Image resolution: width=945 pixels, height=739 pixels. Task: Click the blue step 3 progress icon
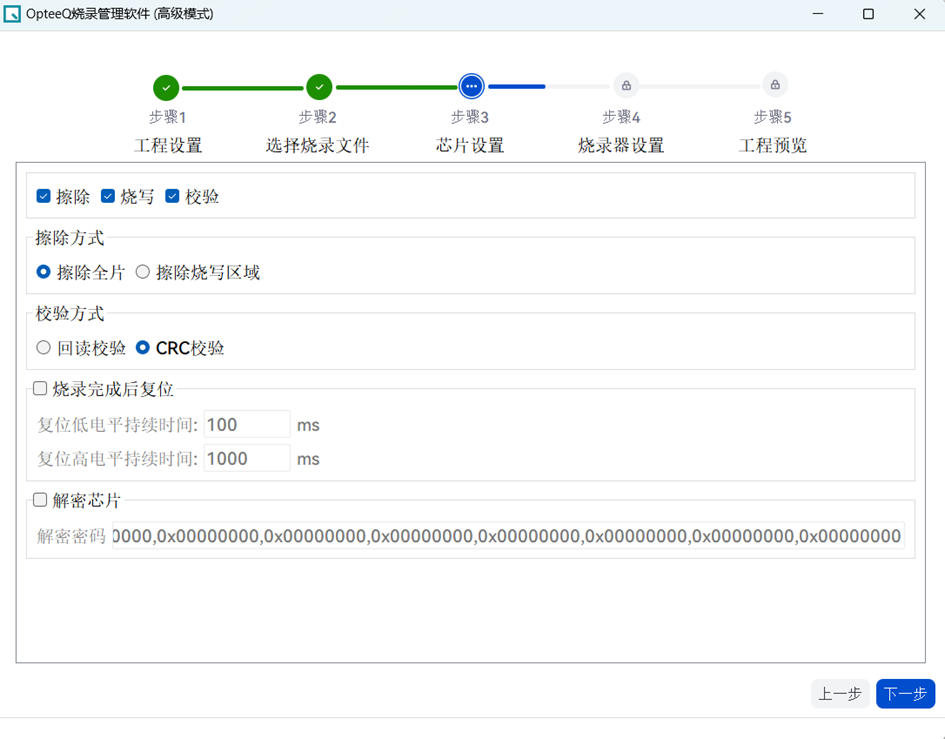(x=471, y=87)
